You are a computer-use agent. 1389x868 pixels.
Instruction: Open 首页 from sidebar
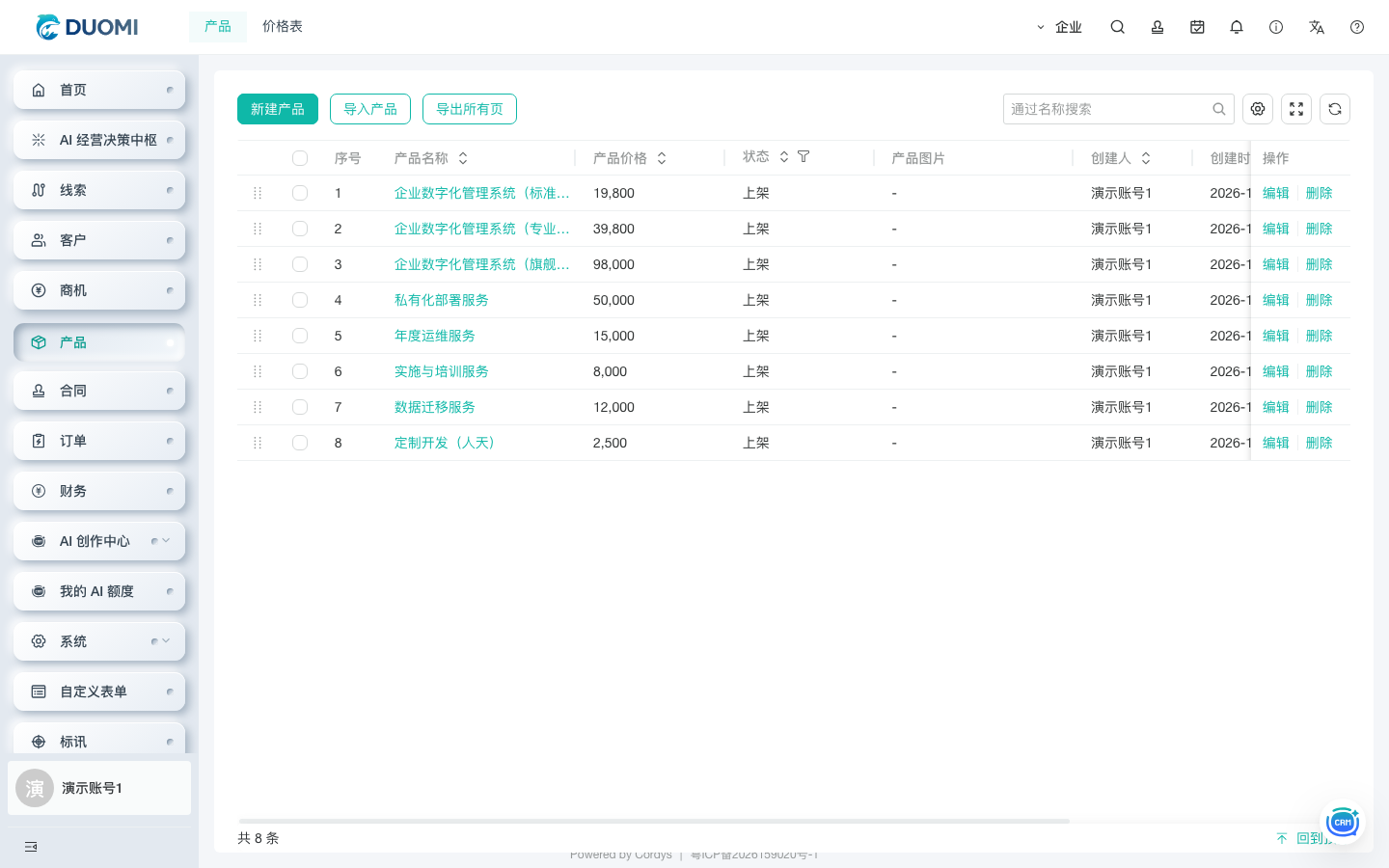pos(99,90)
